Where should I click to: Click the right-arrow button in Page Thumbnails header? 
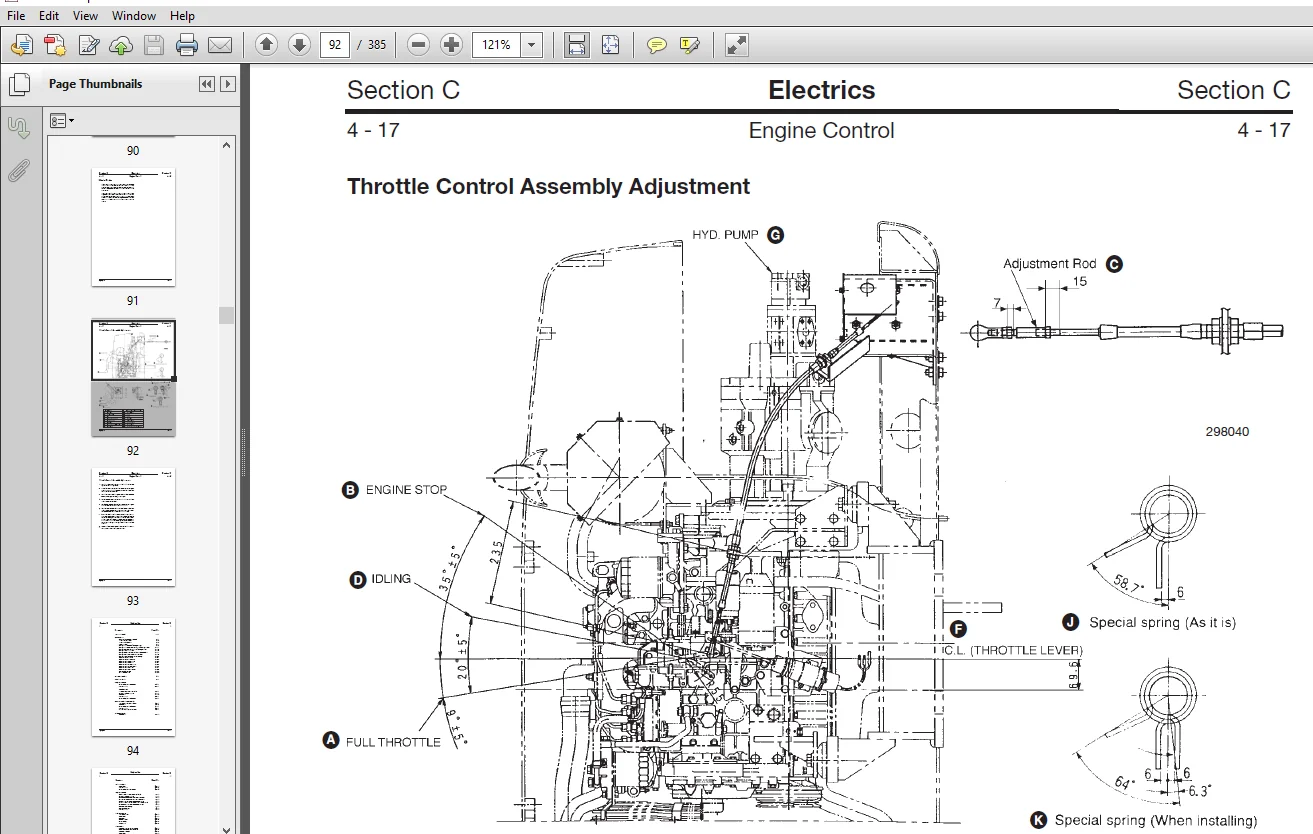coord(228,84)
